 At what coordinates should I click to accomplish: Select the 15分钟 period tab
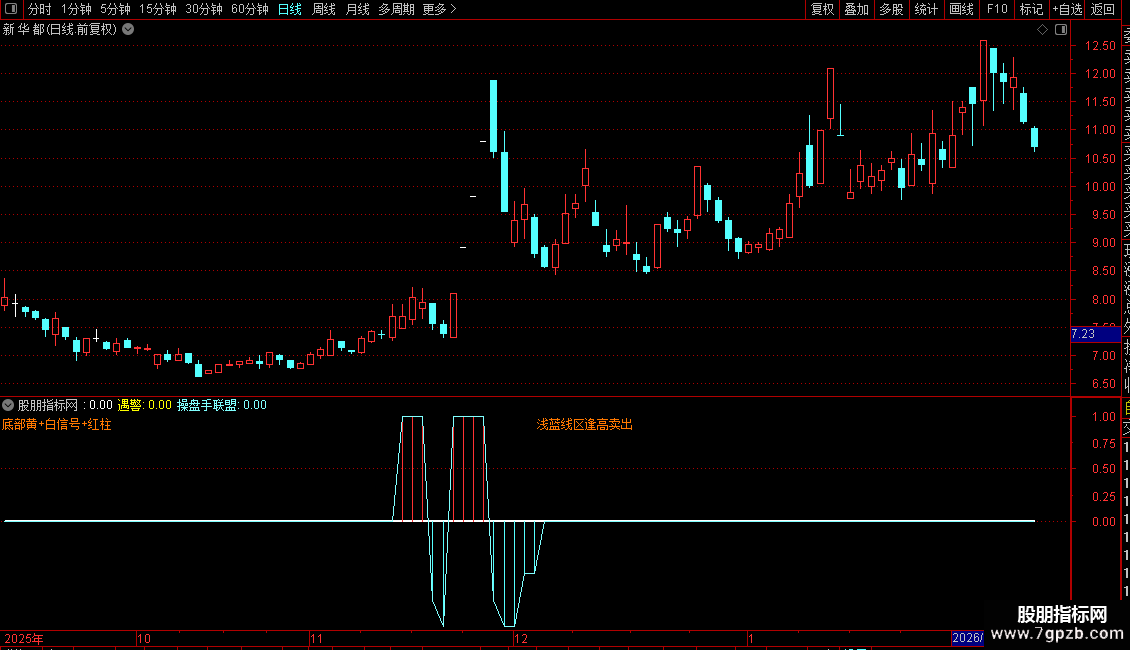coord(158,9)
